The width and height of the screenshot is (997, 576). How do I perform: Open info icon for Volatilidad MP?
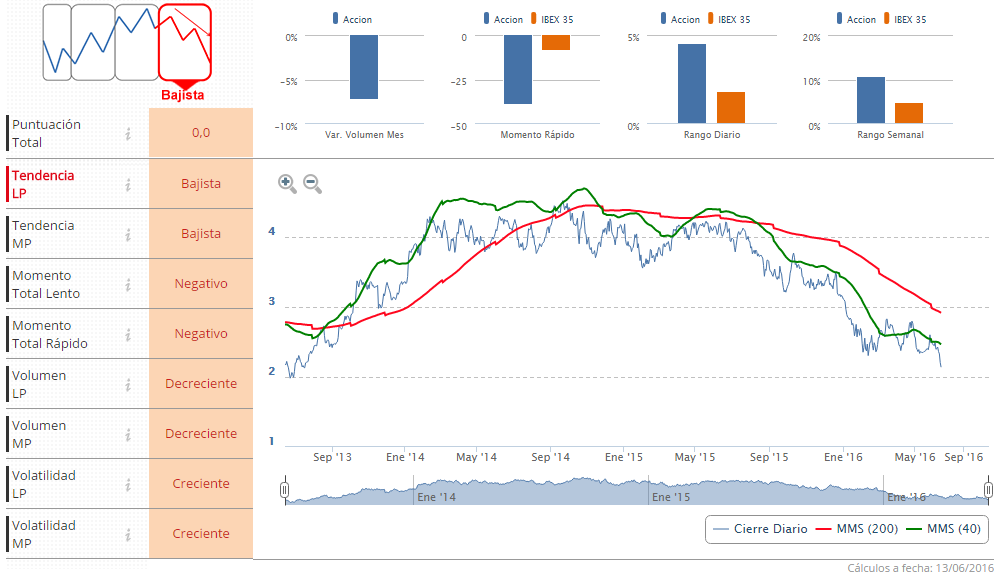coord(128,535)
